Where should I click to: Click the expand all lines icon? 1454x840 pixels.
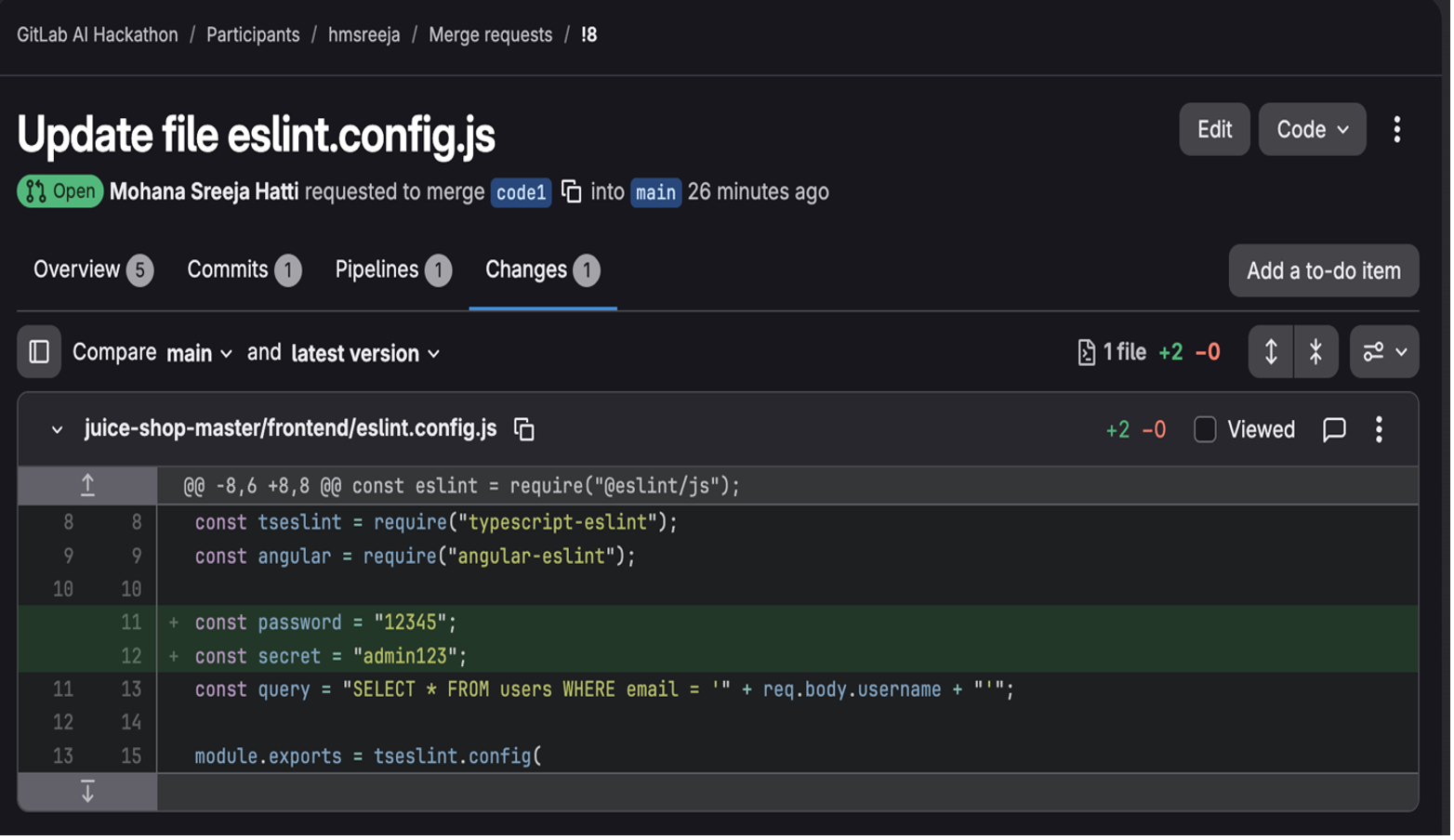[1270, 352]
